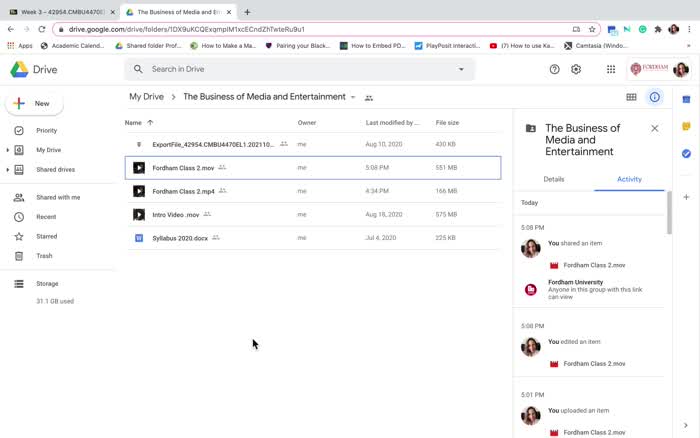Open a new browser tab
This screenshot has height=438, width=700.
(247, 12)
